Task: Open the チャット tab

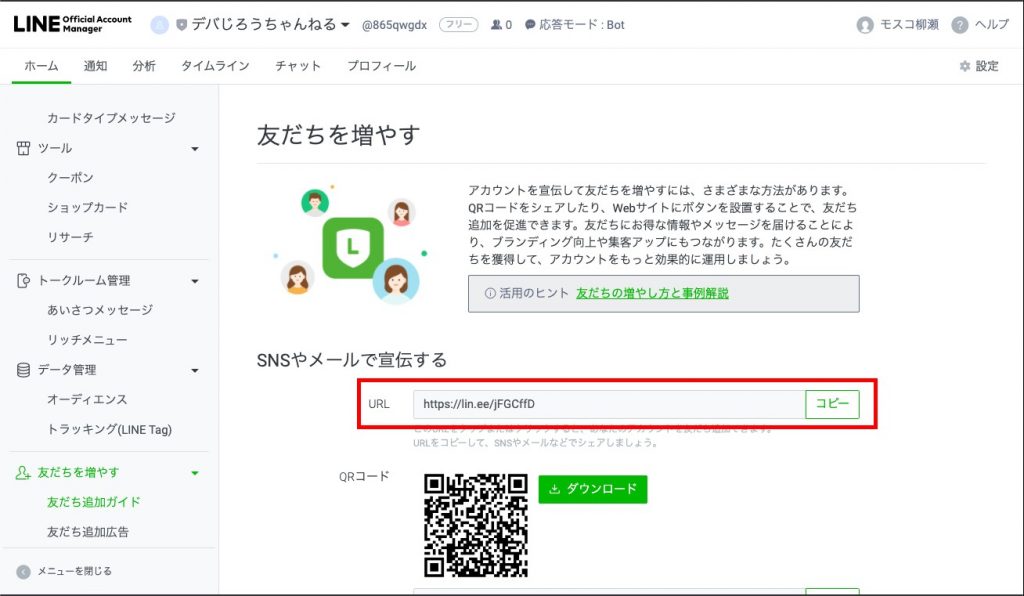Action: coord(298,66)
